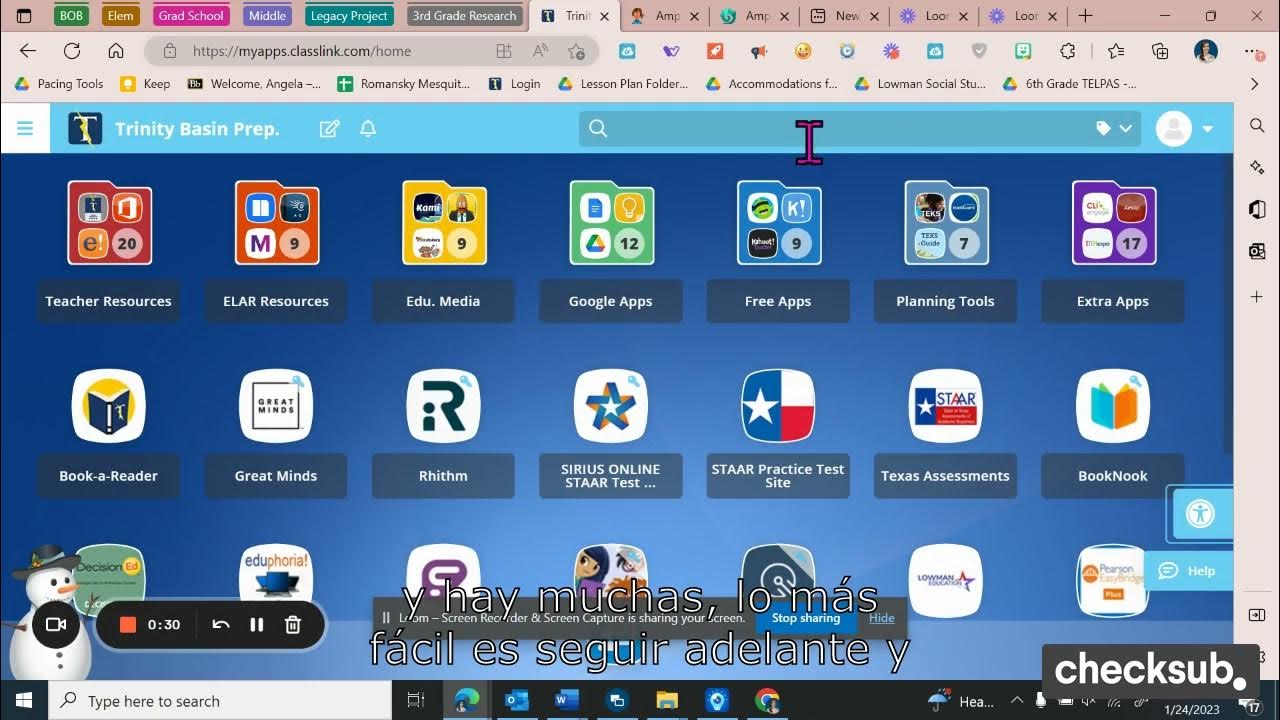Viewport: 1280px width, 720px height.
Task: Click the user avatar in ClassLink header
Action: 1174,128
